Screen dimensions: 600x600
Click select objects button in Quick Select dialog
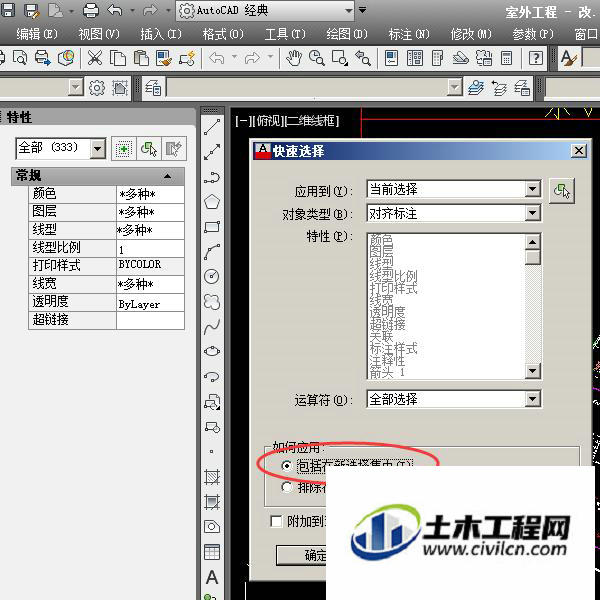point(561,190)
